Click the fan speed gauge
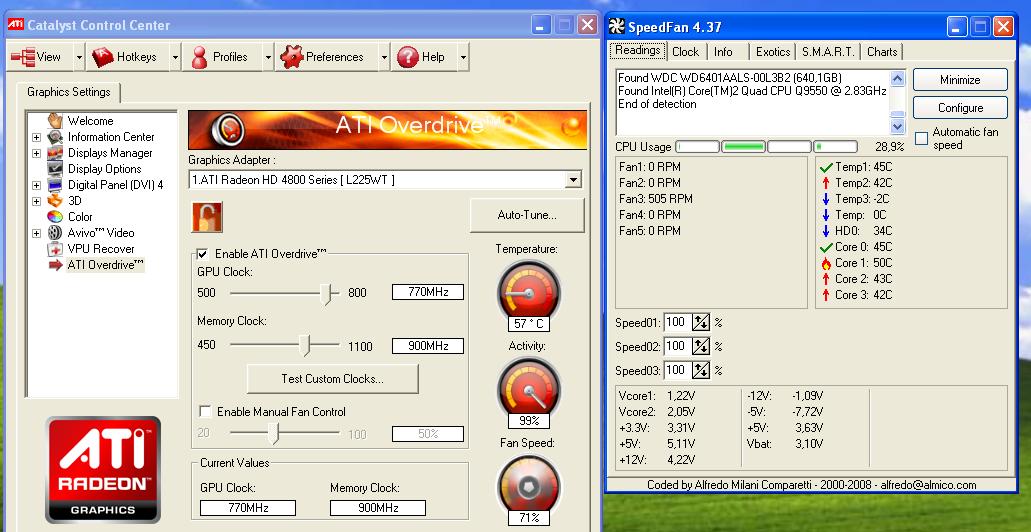This screenshot has height=532, width=1031. coord(529,487)
